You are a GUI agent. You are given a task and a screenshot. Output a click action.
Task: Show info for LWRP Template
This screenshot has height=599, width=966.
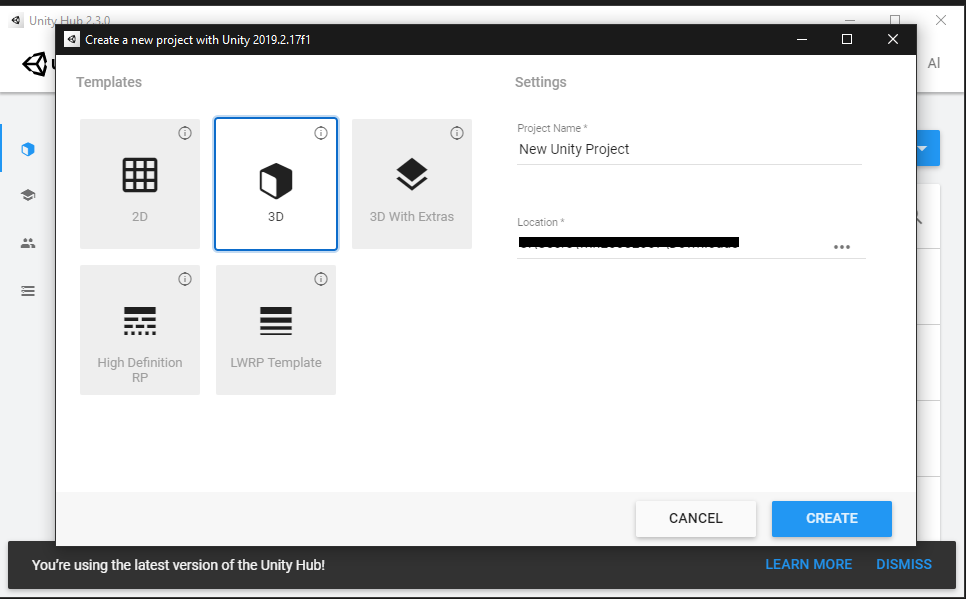321,279
